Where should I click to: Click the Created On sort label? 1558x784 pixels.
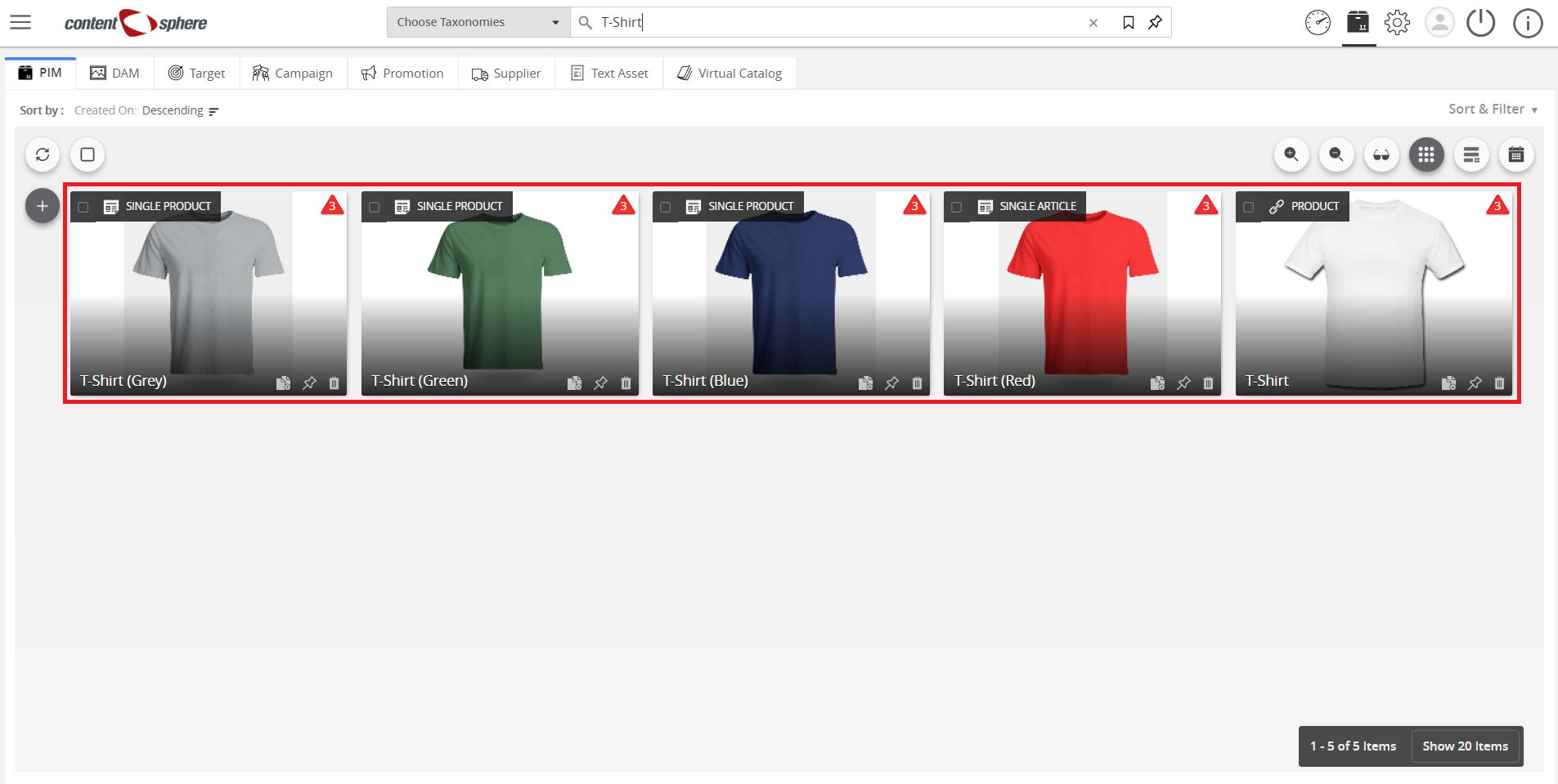pos(105,110)
